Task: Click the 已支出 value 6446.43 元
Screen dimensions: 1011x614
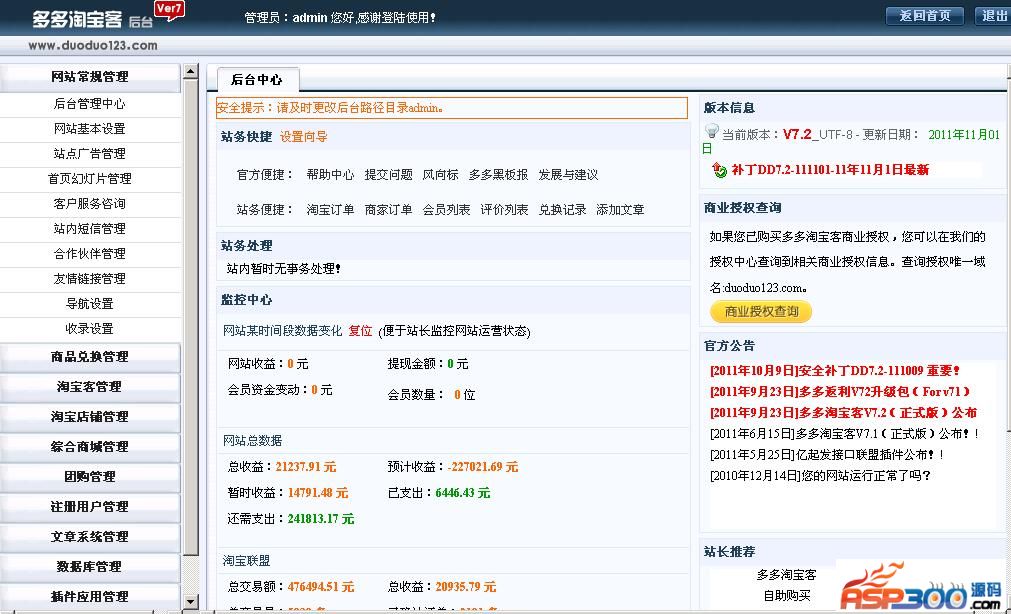Action: [462, 493]
